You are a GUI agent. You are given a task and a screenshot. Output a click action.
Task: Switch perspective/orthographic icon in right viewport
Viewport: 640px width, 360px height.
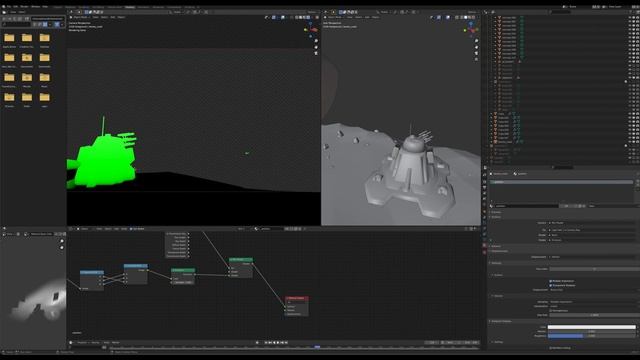(476, 59)
